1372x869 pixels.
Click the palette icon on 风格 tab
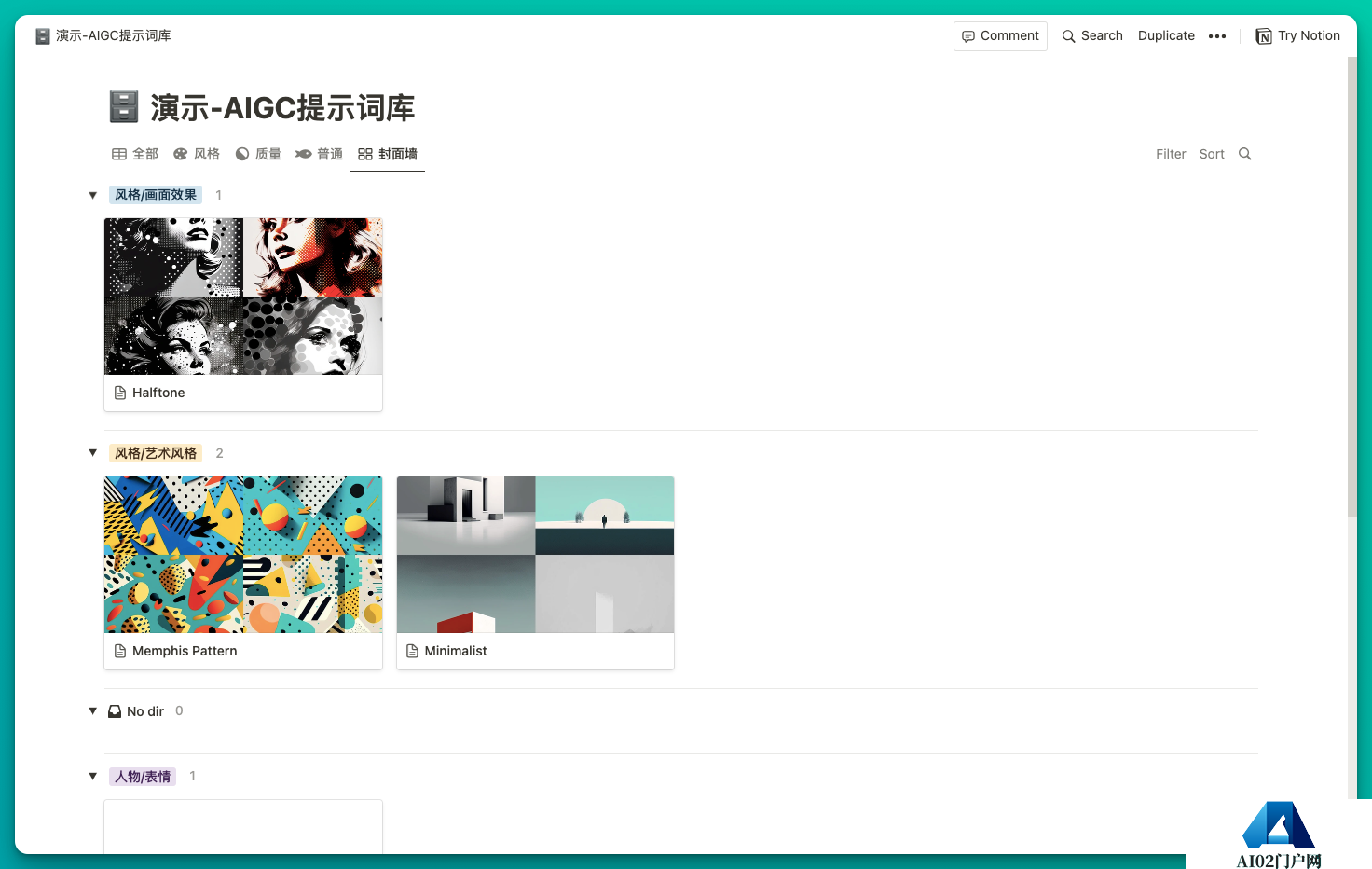(181, 154)
